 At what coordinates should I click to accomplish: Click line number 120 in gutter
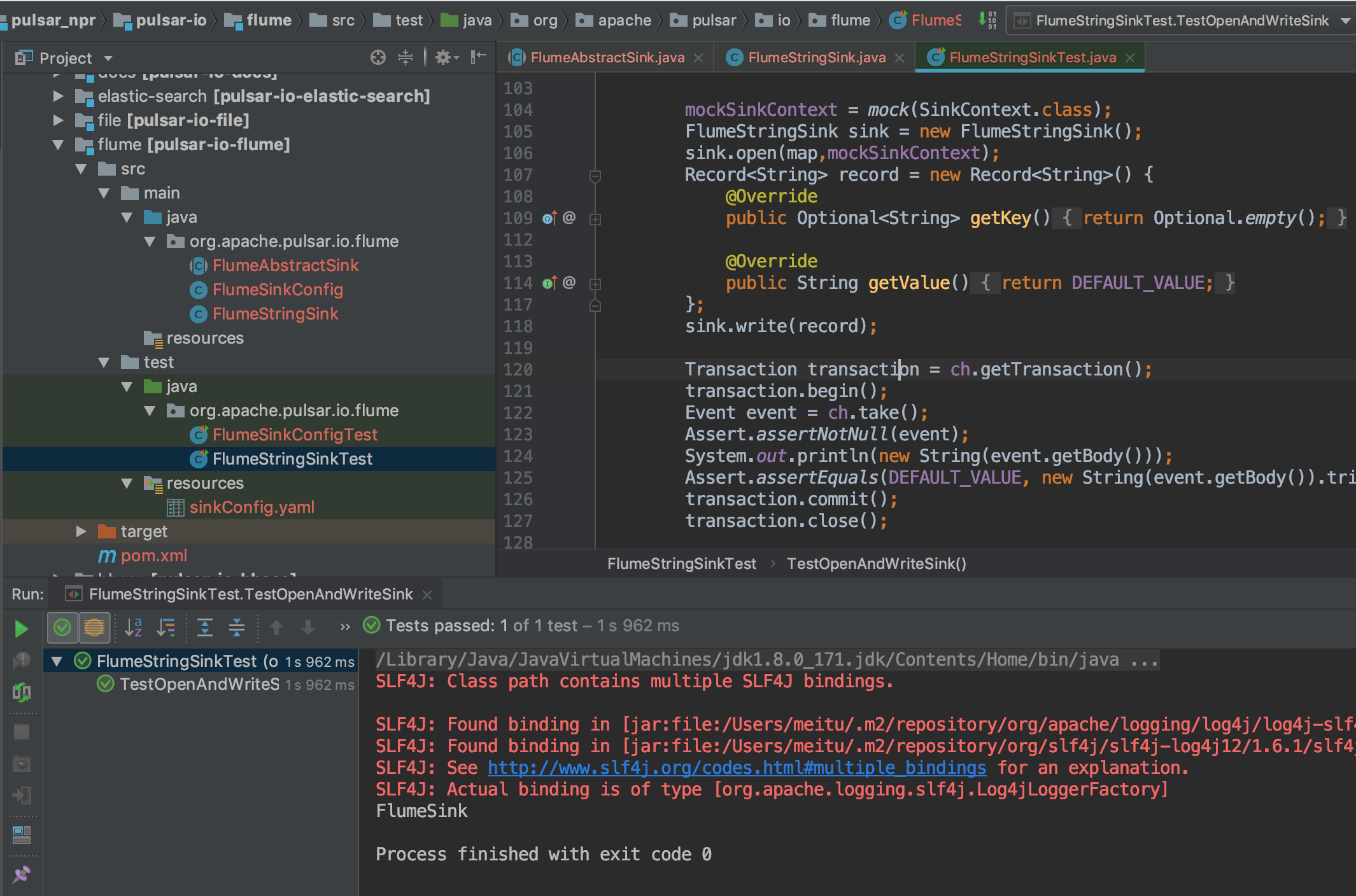click(518, 370)
